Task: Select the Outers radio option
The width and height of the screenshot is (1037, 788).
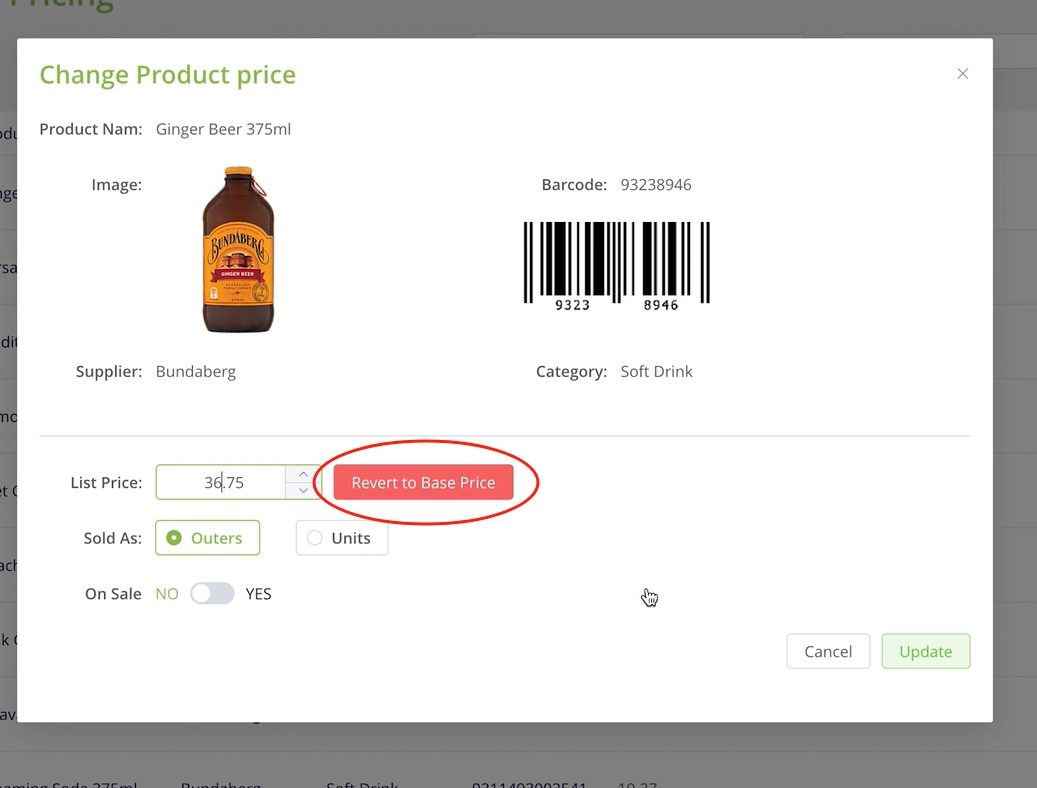Action: pos(207,538)
